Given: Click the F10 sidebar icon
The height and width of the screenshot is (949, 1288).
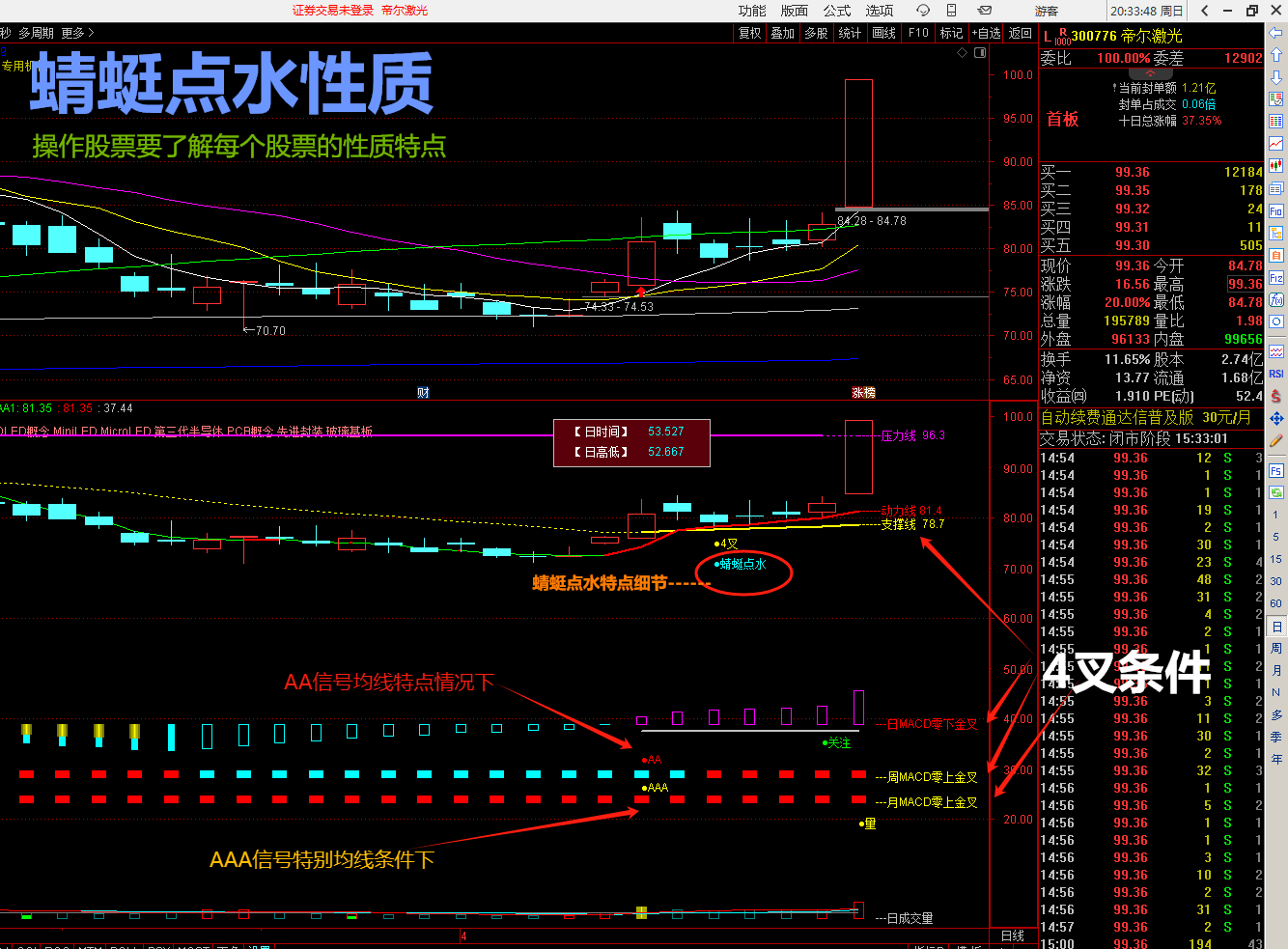Looking at the screenshot, I should click(1276, 210).
